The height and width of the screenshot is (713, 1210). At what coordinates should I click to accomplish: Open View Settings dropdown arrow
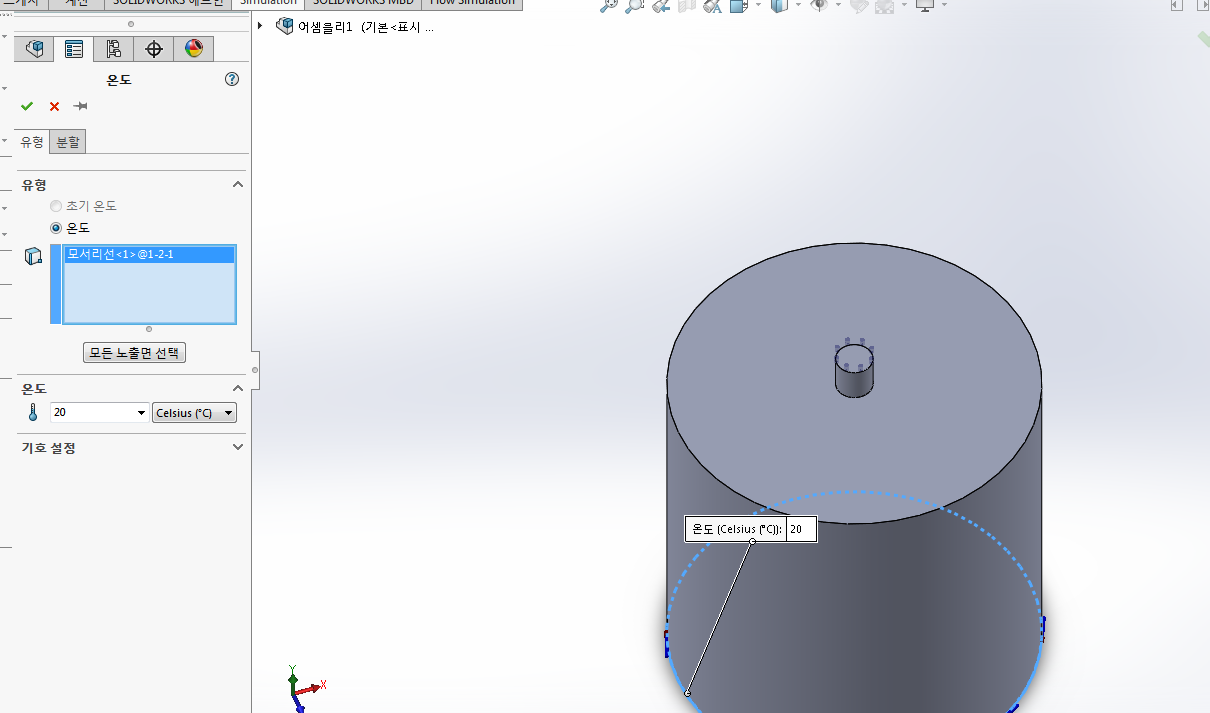(x=944, y=5)
